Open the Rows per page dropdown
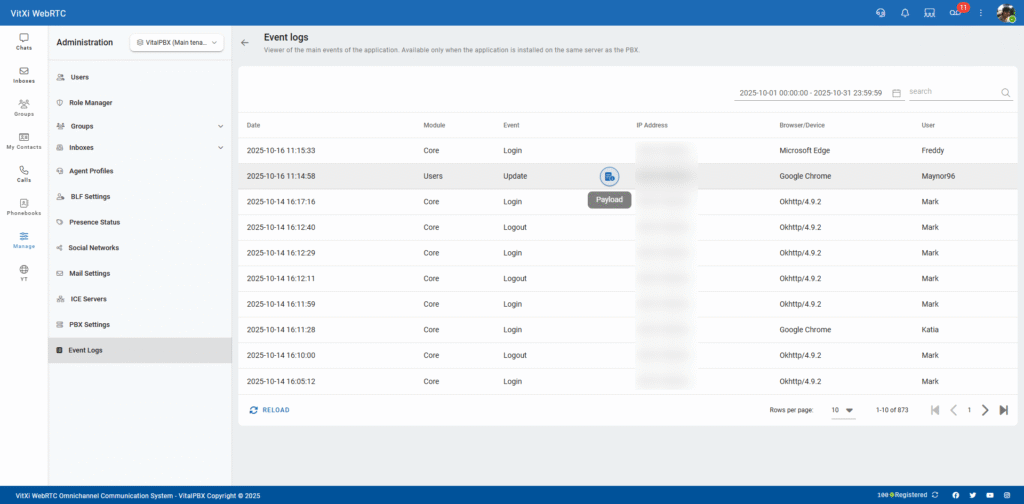Screen dimensions: 1024x504 point(843,410)
